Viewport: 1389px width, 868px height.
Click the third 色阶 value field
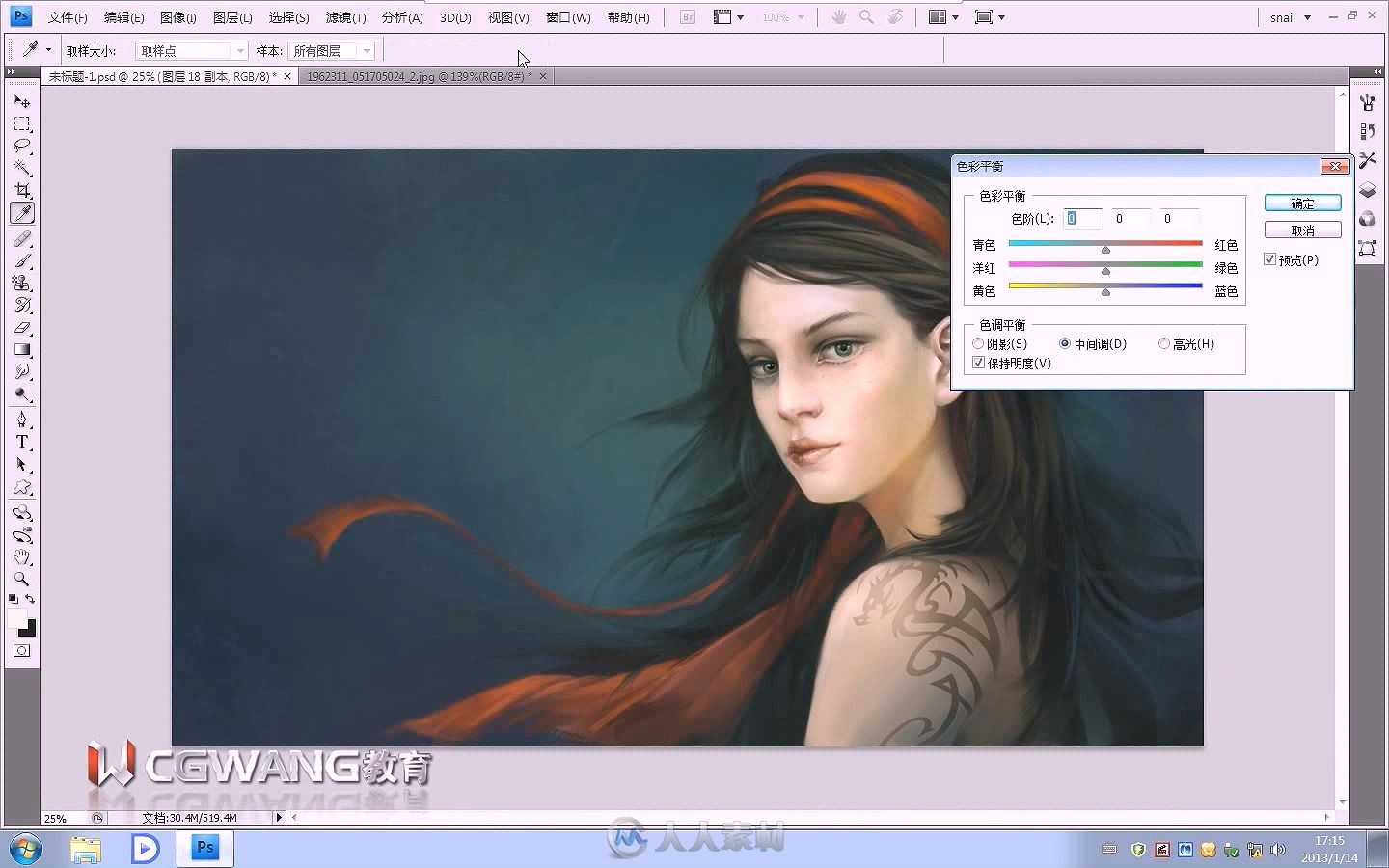point(1179,219)
